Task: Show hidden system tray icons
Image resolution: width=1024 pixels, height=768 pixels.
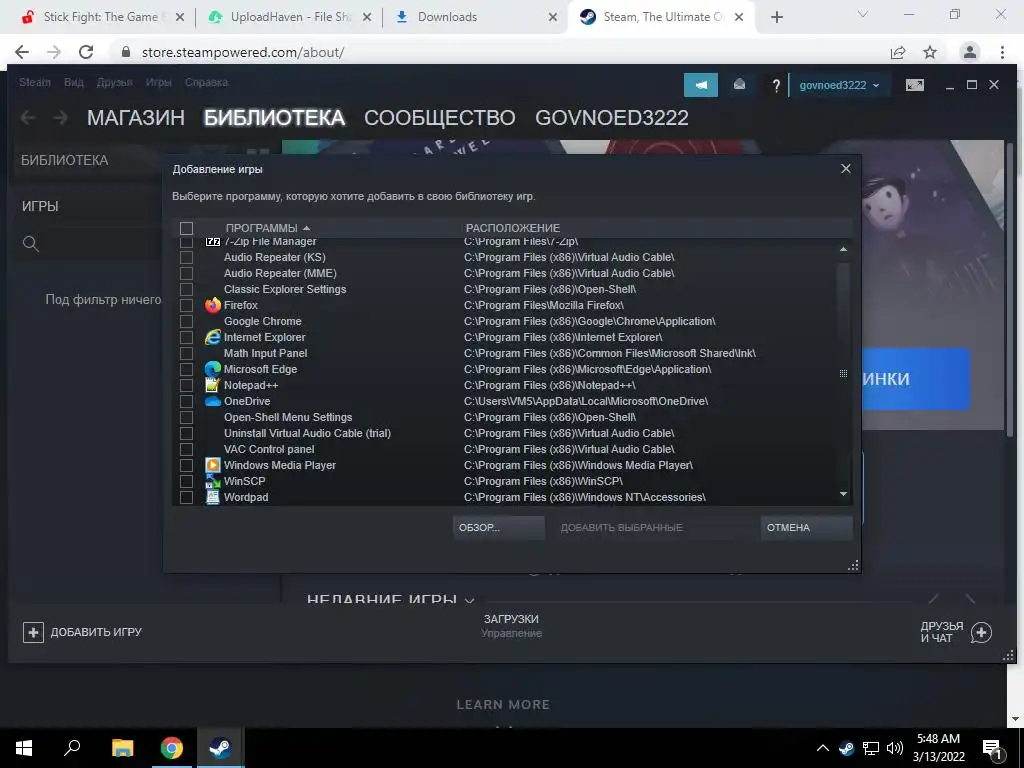Action: click(x=823, y=748)
